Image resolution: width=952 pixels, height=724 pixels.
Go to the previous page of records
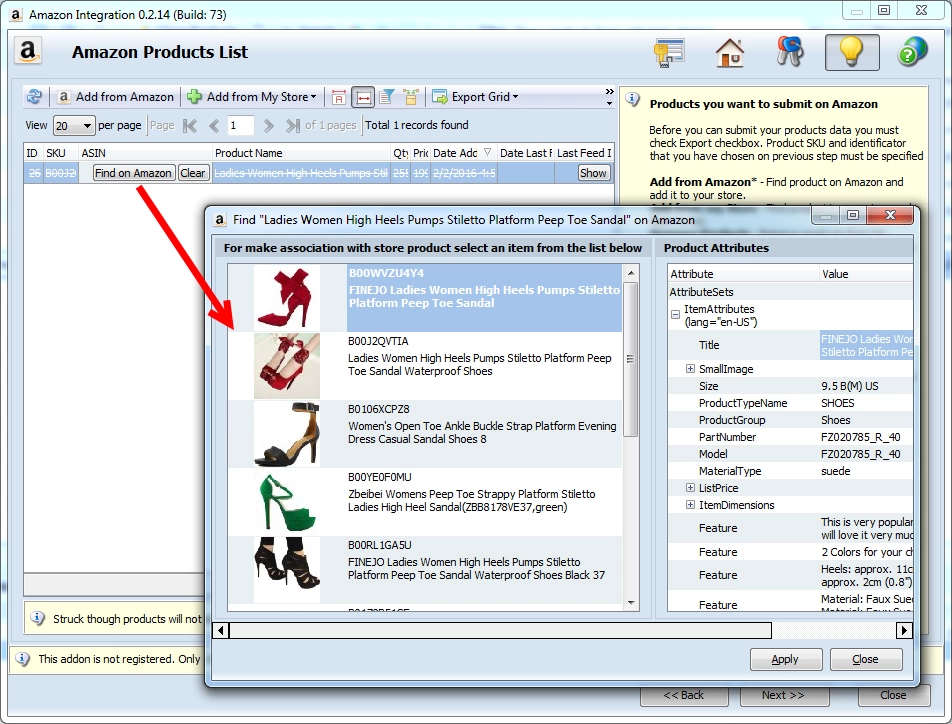[214, 126]
